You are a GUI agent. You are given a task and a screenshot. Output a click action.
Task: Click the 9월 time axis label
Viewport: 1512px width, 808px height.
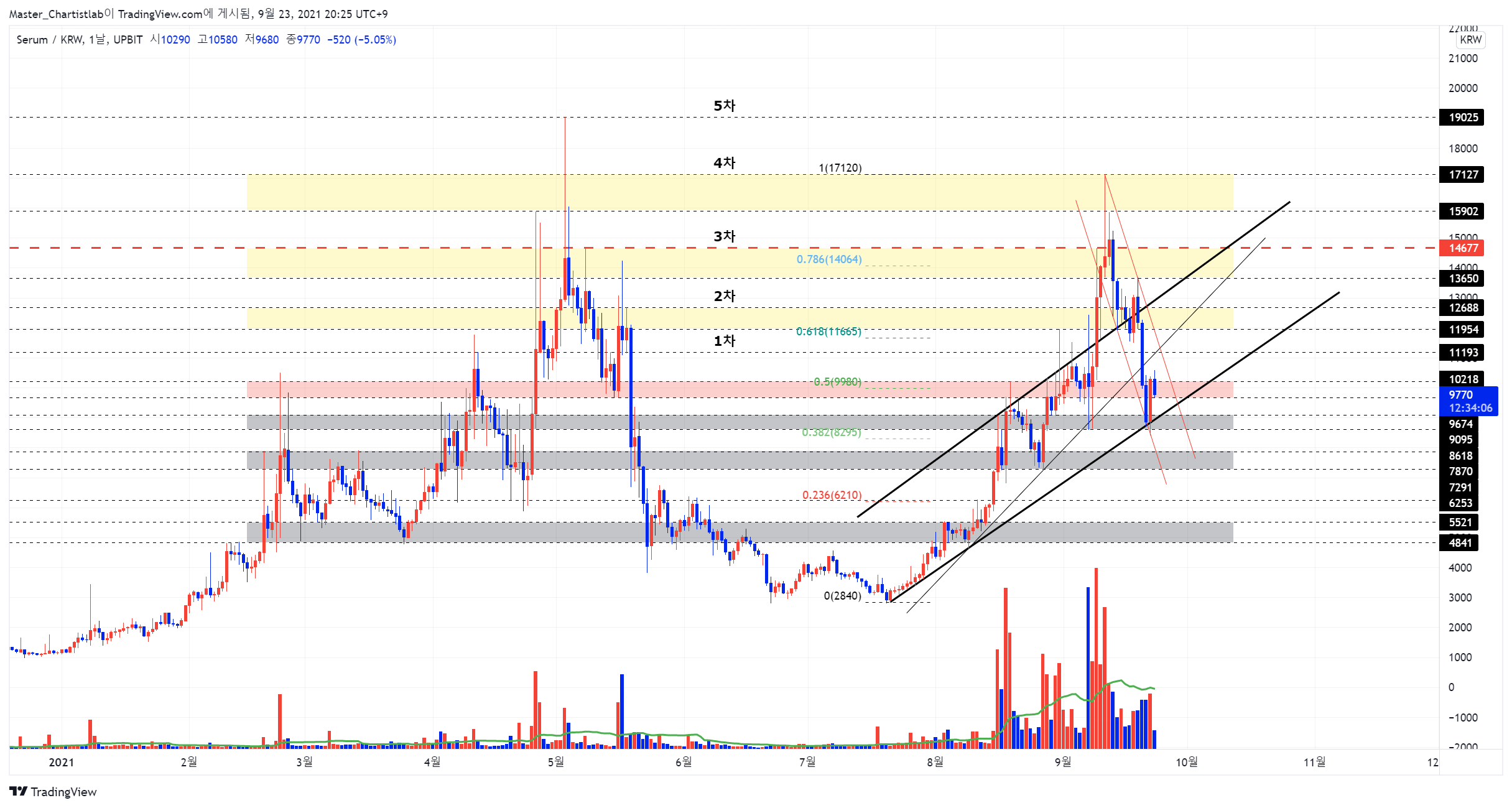tap(1063, 762)
